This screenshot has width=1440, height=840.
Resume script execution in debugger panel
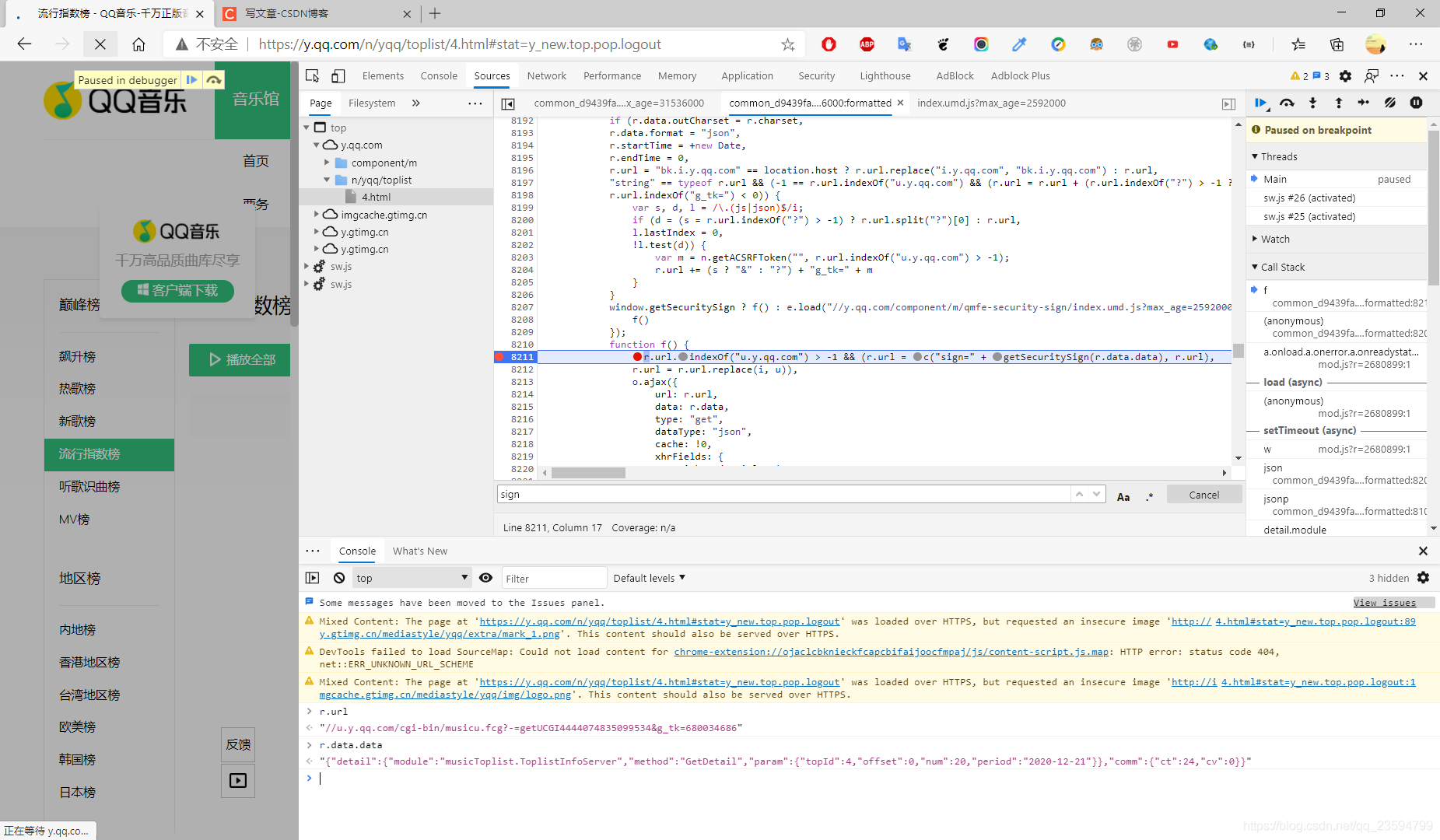[x=1261, y=103]
